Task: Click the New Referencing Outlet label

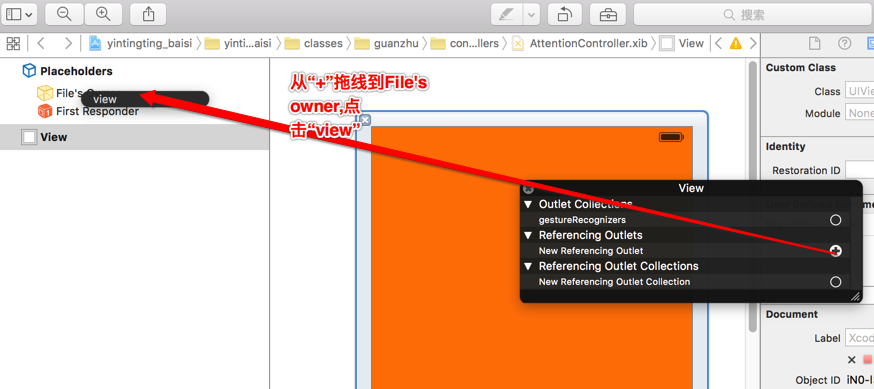Action: point(591,251)
